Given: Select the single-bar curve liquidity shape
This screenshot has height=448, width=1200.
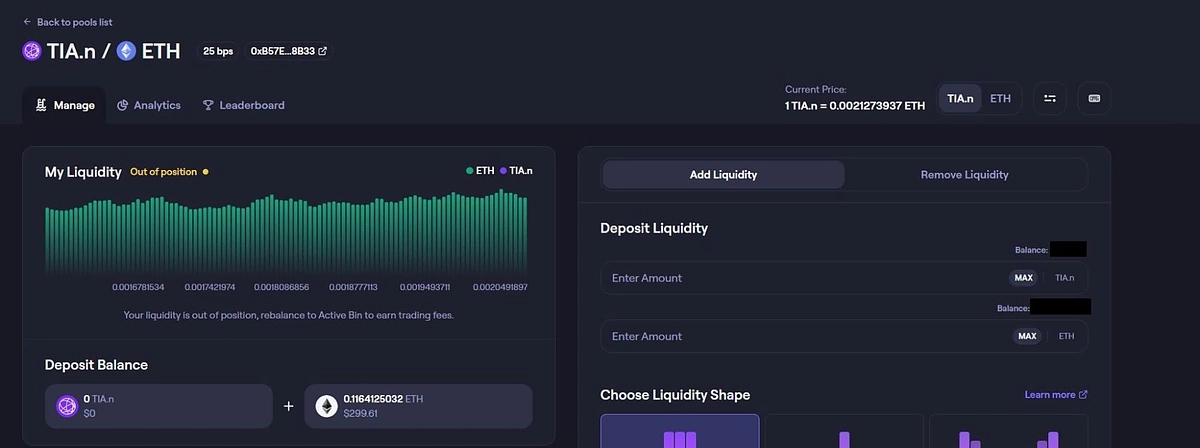Looking at the screenshot, I should (844, 432).
